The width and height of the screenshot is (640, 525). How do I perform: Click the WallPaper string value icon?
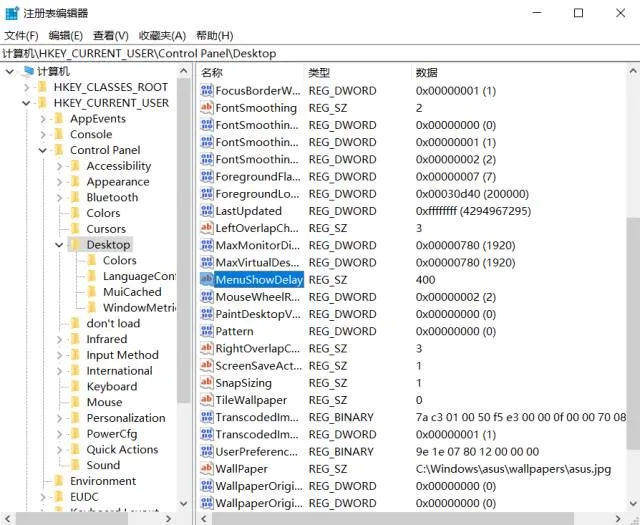pos(207,468)
